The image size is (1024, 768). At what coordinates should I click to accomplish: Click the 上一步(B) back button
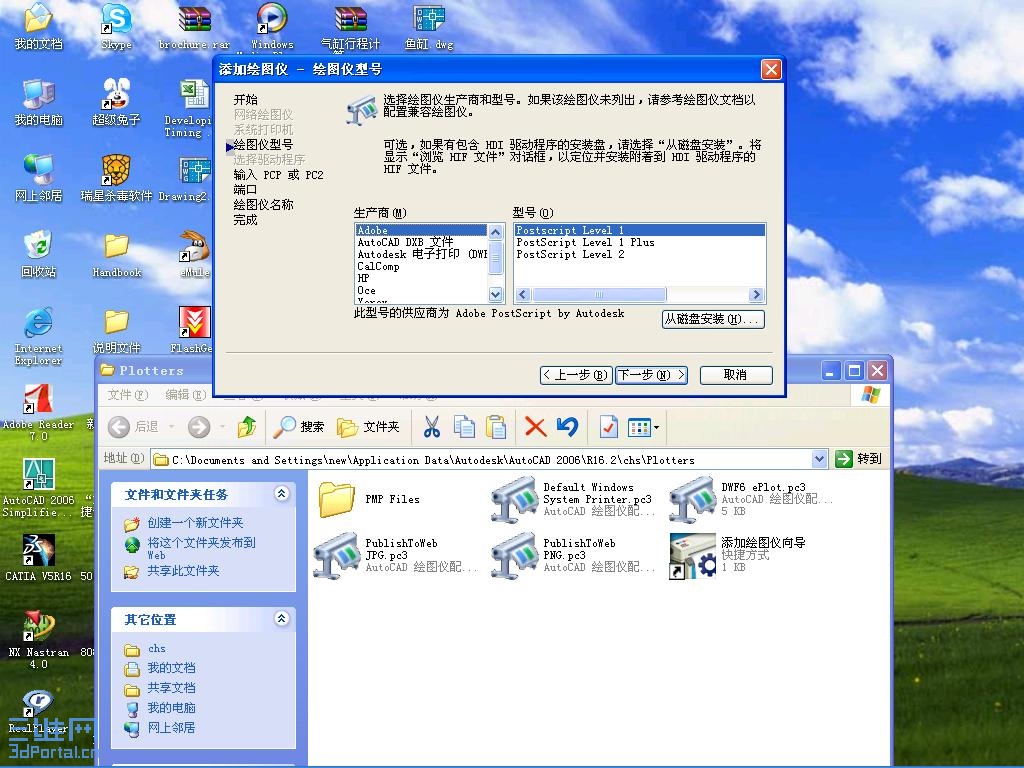[x=576, y=375]
